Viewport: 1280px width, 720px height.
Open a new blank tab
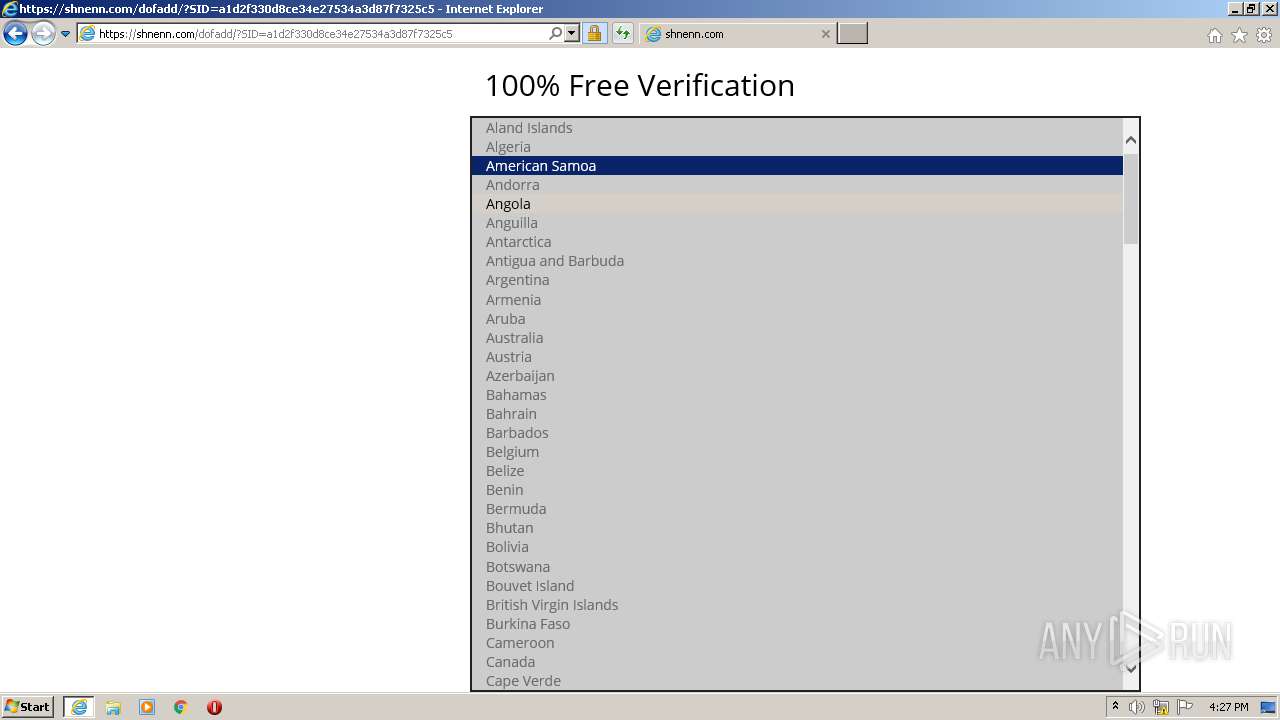(852, 34)
